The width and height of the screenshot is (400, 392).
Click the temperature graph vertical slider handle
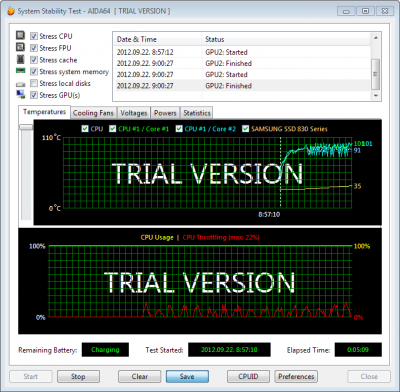pyautogui.click(x=26, y=127)
